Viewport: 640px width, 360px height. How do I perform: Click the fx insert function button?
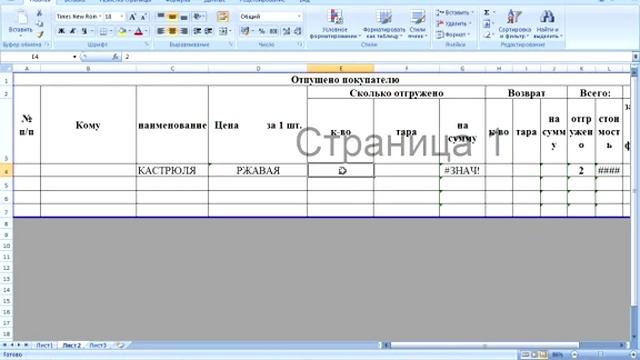coord(116,57)
